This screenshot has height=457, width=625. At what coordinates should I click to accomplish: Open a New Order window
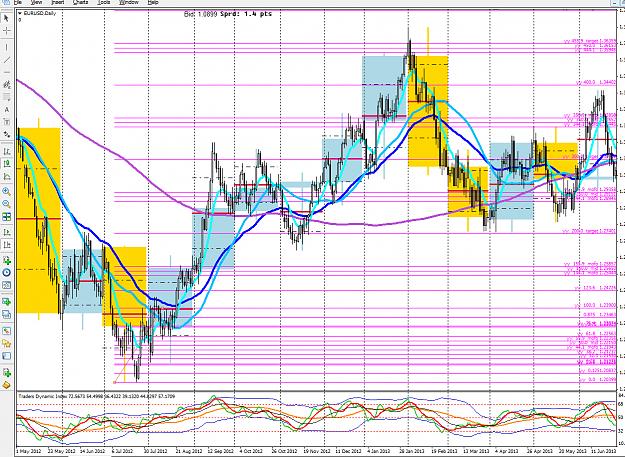[6, 373]
